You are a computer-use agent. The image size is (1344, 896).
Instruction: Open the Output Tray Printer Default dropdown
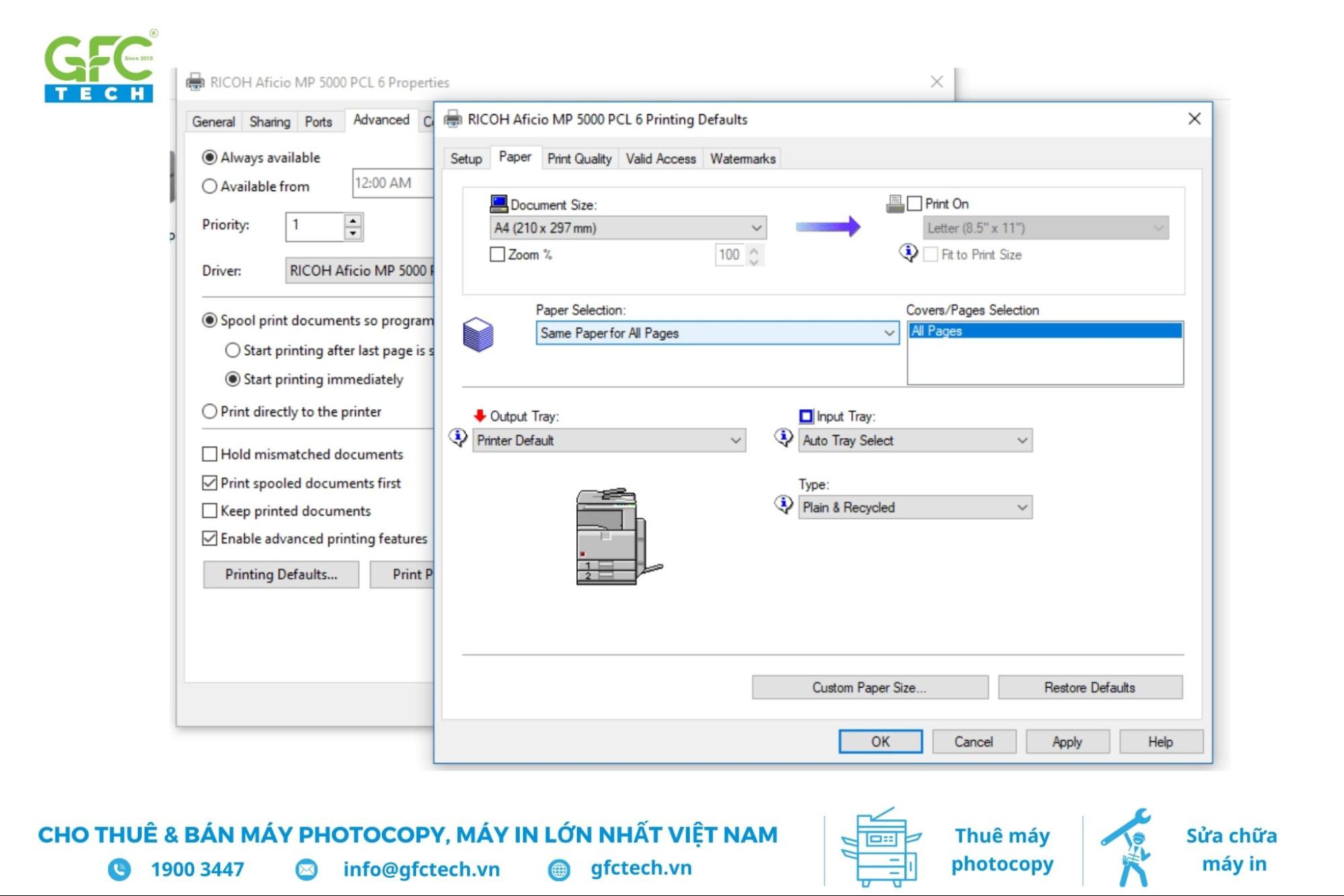point(609,440)
